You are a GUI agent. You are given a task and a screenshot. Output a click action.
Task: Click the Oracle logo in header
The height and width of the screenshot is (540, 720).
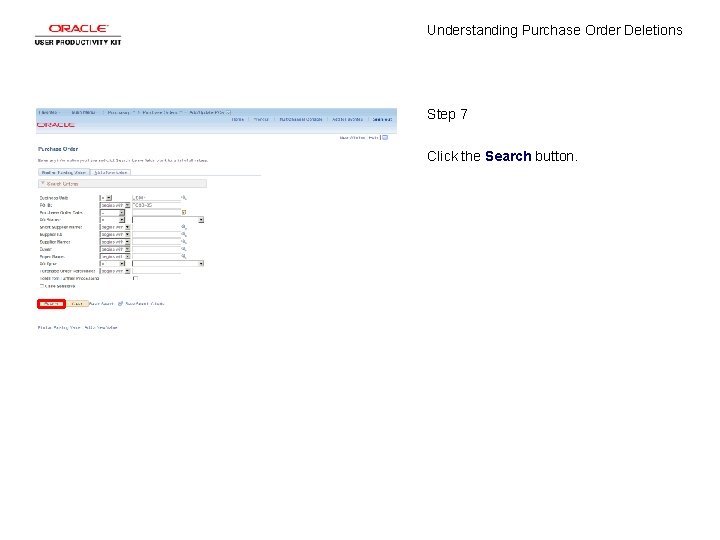tap(56, 125)
